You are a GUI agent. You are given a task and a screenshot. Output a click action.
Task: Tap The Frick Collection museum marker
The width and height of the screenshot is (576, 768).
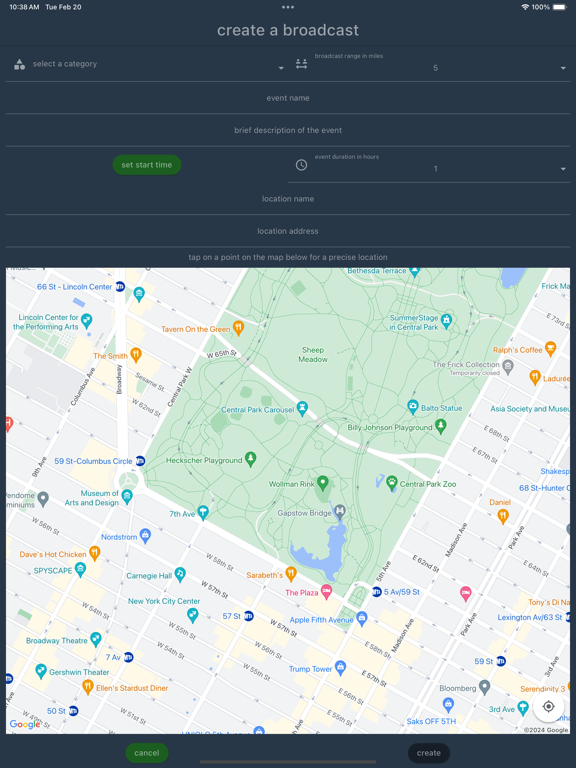(x=508, y=366)
